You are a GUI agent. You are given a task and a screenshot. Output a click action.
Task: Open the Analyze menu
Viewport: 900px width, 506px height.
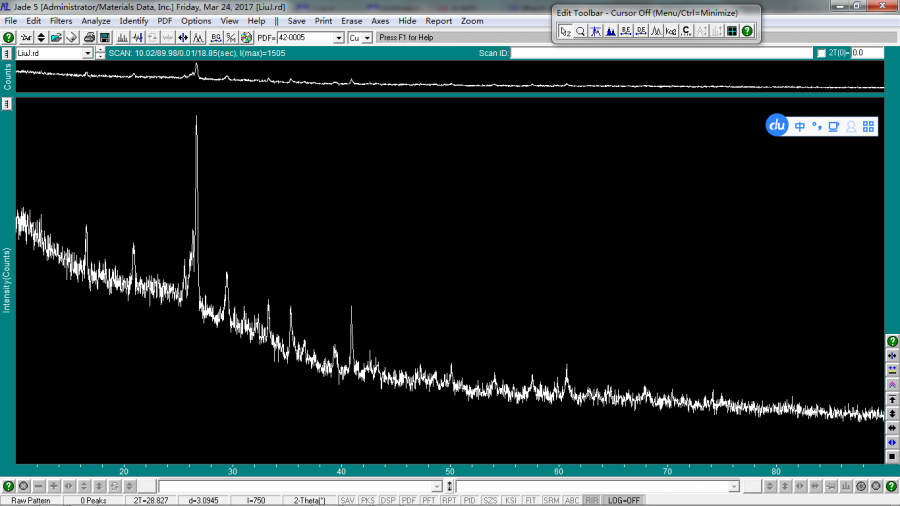click(x=96, y=21)
